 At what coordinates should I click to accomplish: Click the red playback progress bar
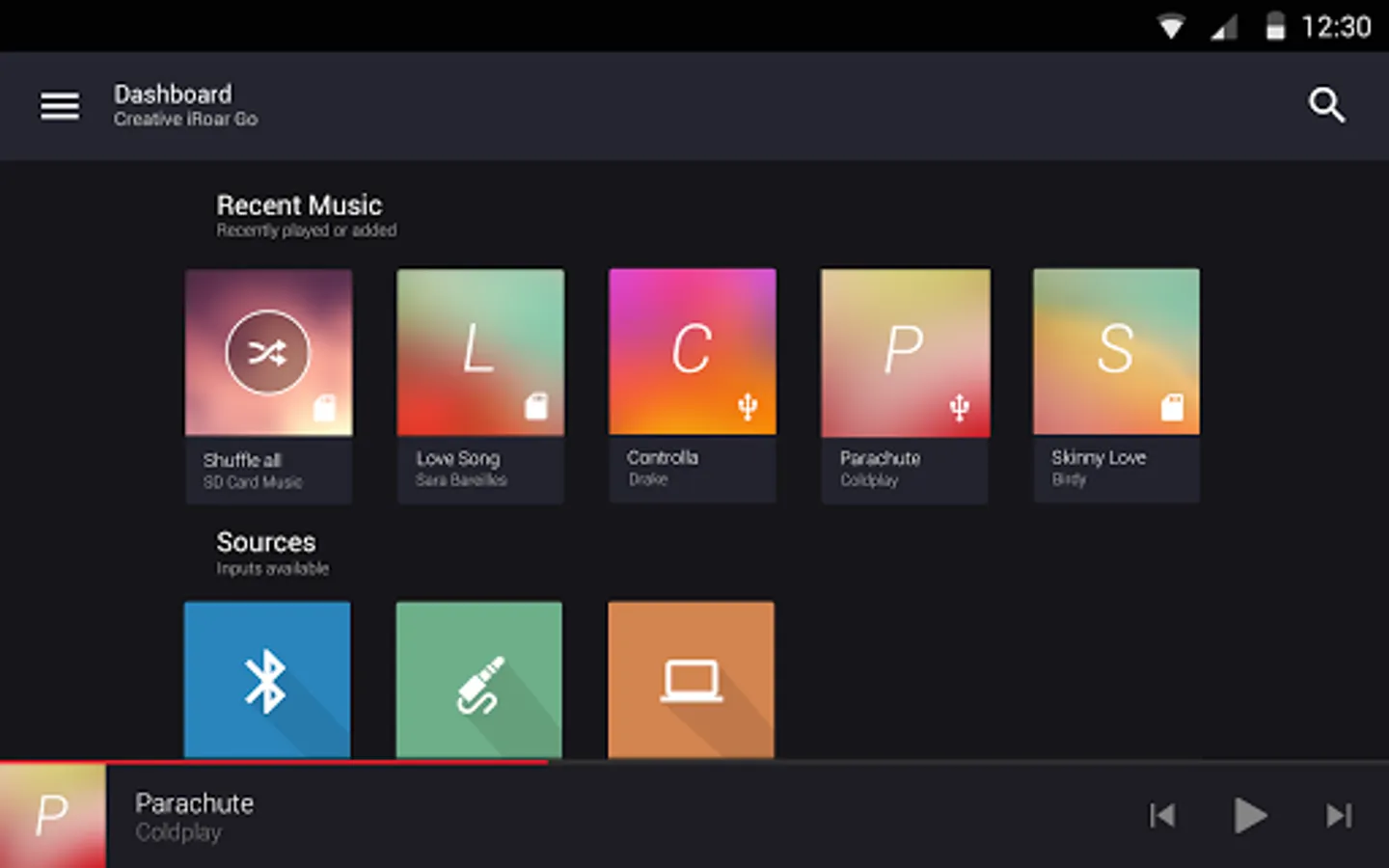coord(274,762)
